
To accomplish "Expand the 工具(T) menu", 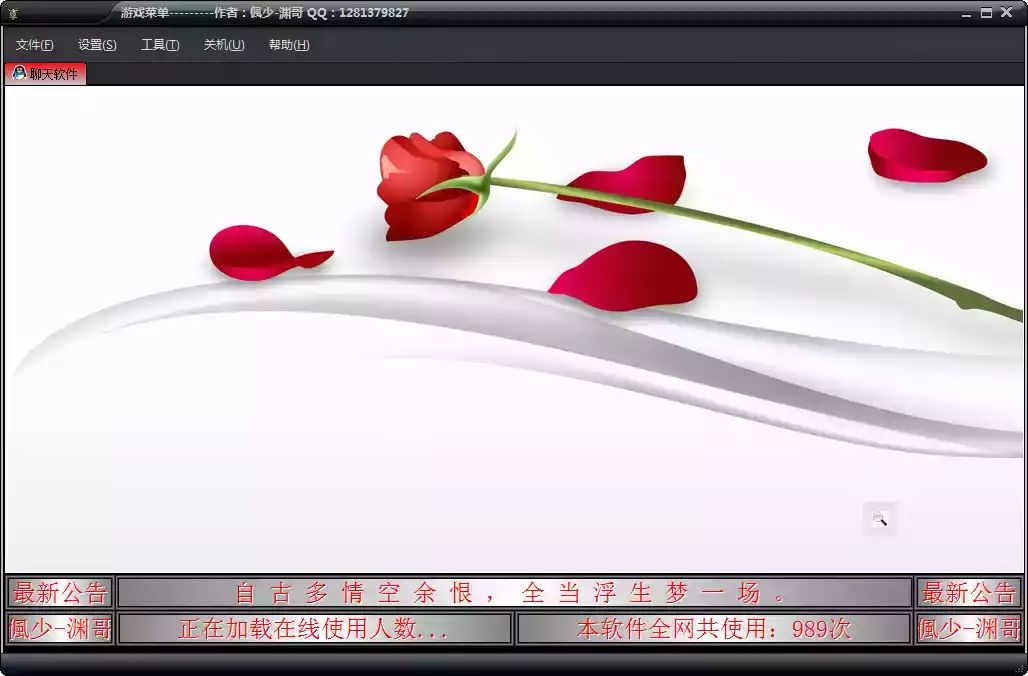I will [x=160, y=45].
